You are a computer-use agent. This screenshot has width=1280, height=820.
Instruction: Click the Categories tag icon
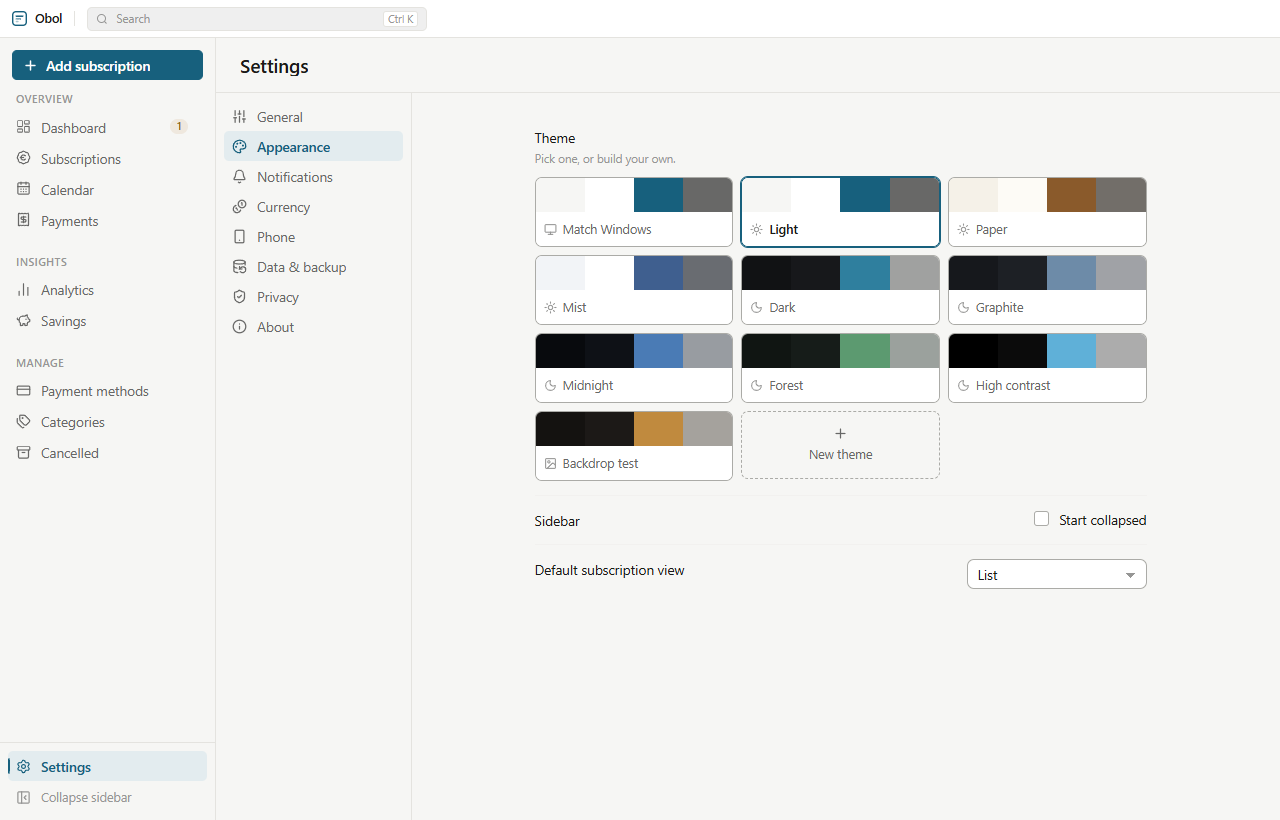24,422
